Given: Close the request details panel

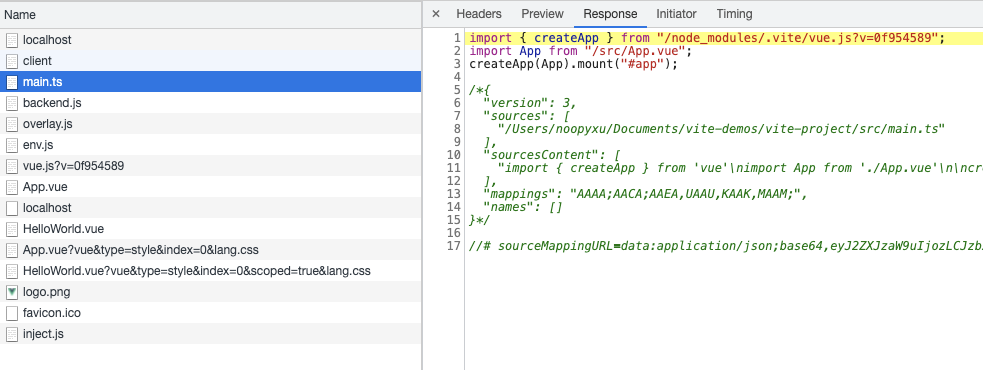Looking at the screenshot, I should [x=436, y=14].
